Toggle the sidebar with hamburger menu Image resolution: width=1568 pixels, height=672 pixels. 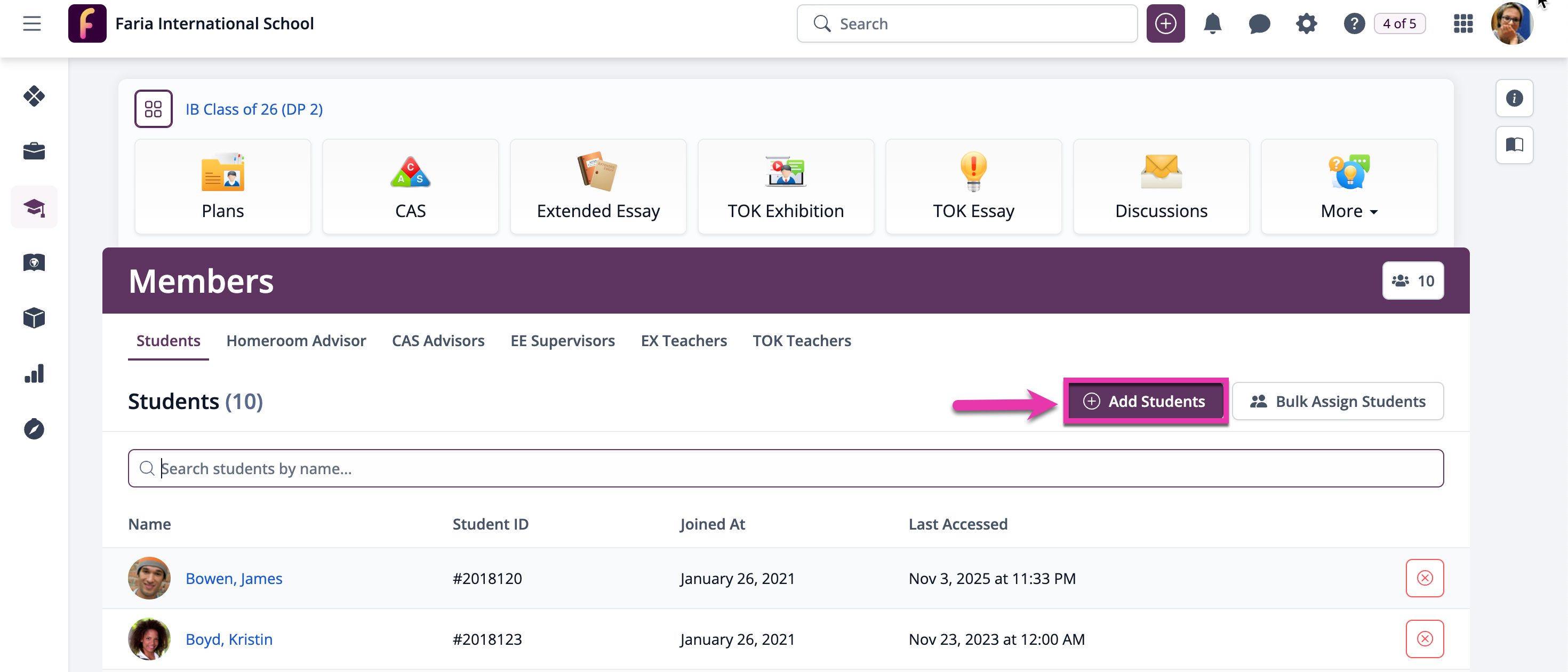31,23
